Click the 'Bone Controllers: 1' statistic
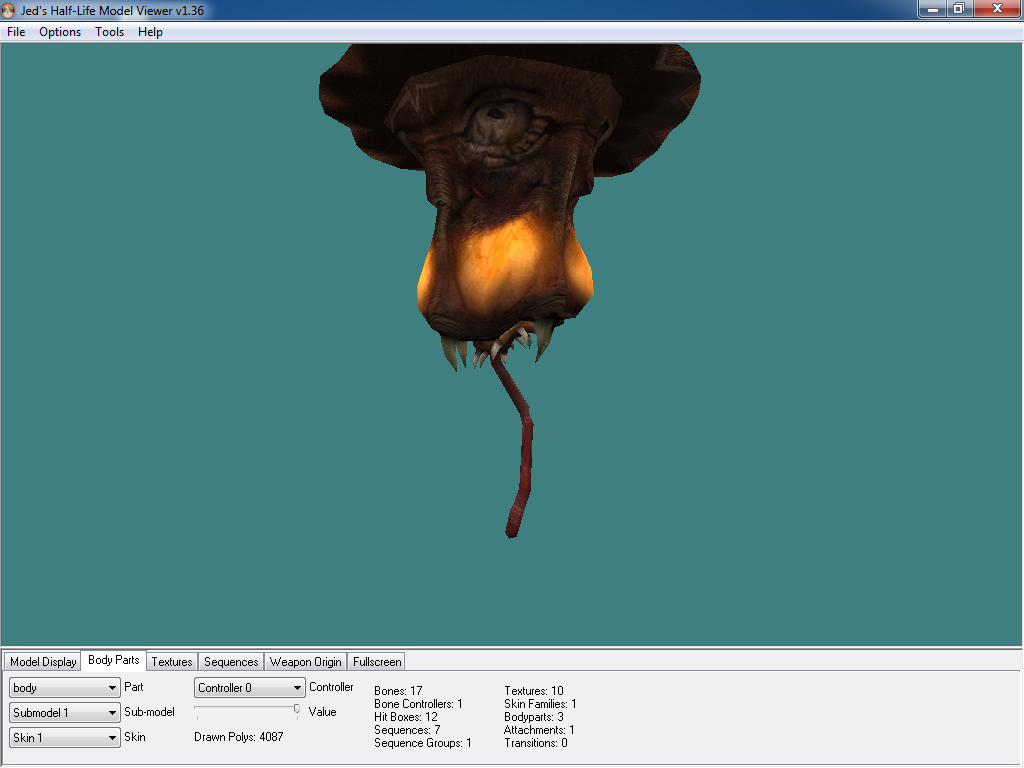 coord(419,703)
